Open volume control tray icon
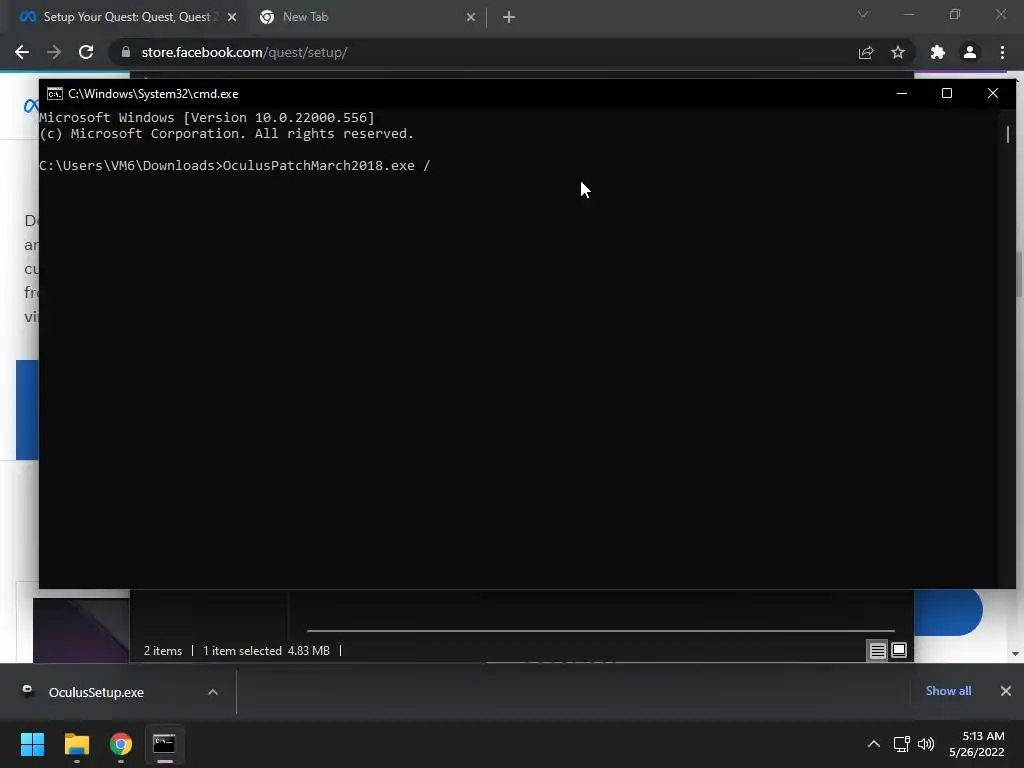1024x768 pixels. pos(926,744)
